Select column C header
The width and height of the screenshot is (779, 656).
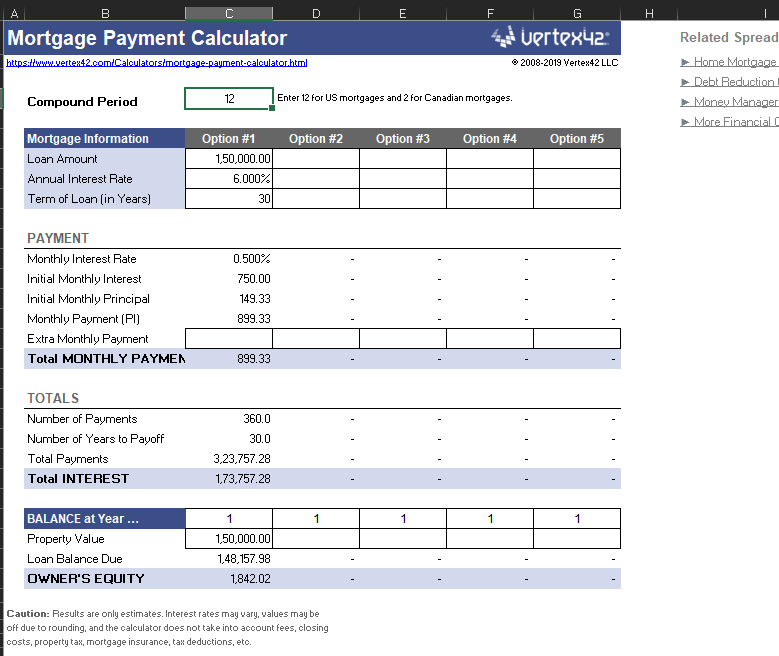point(229,13)
